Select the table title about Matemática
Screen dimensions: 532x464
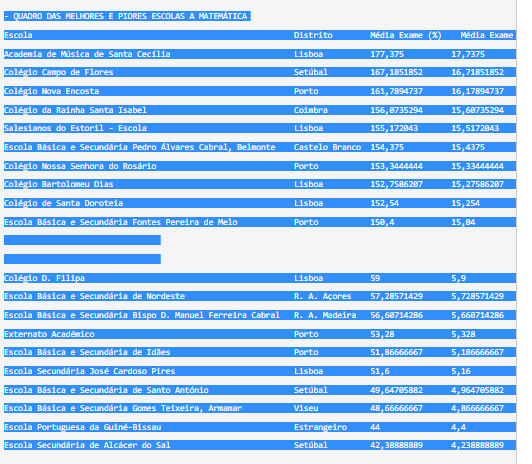[x=127, y=16]
